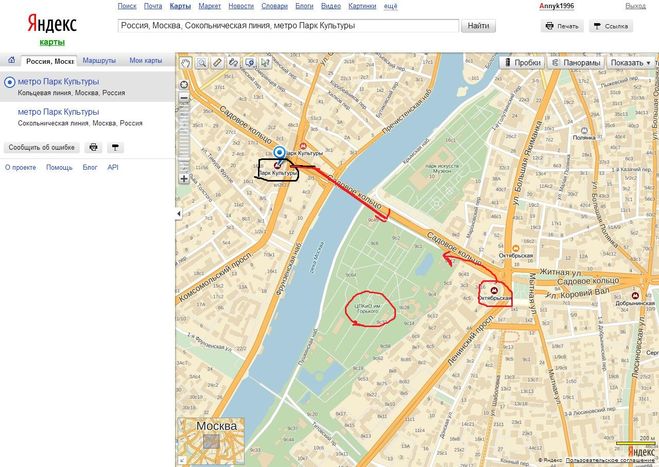Open result метро Парк Культуры Кольцевая линия
The height and width of the screenshot is (467, 659).
pyautogui.click(x=58, y=82)
